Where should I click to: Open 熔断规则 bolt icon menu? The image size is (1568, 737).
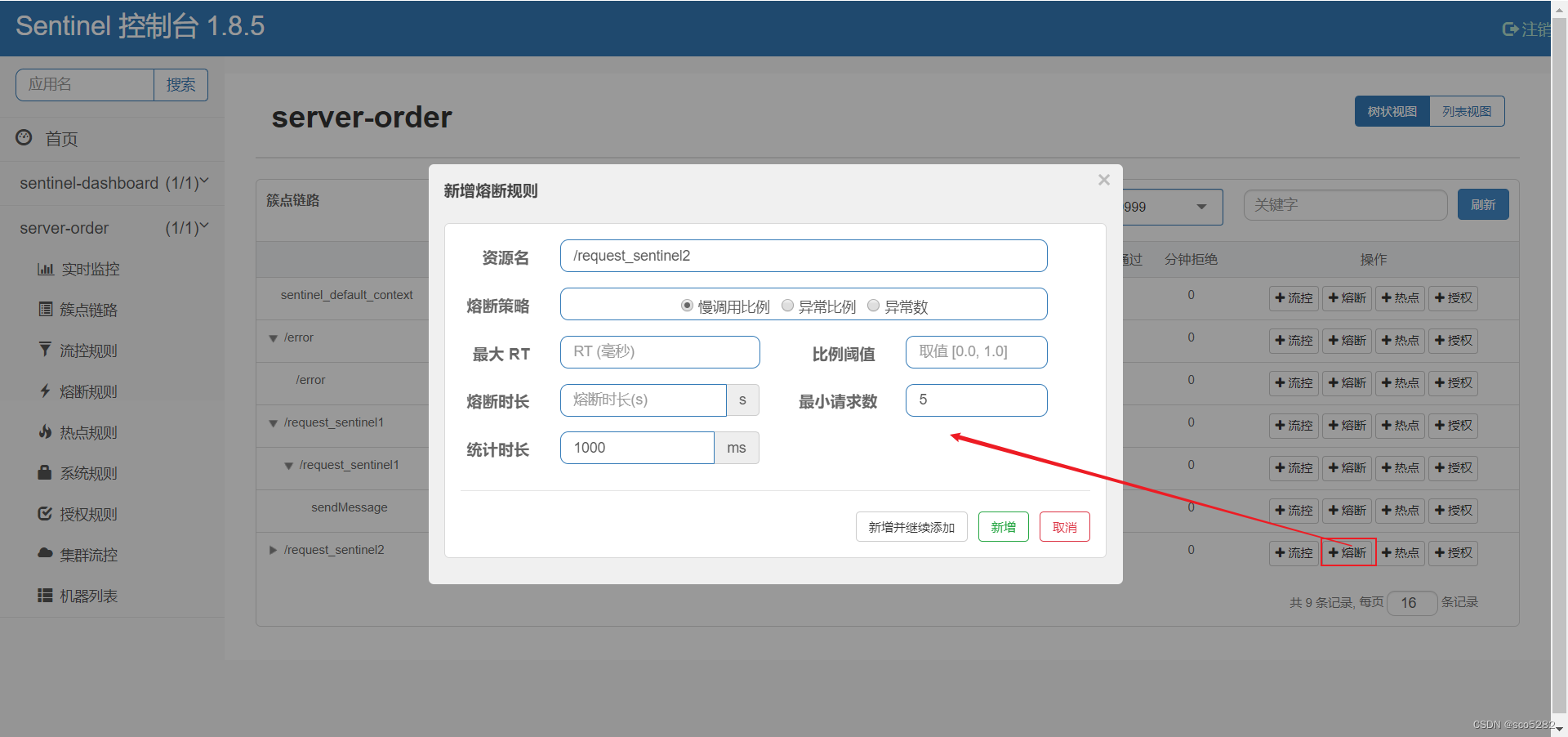[46, 391]
